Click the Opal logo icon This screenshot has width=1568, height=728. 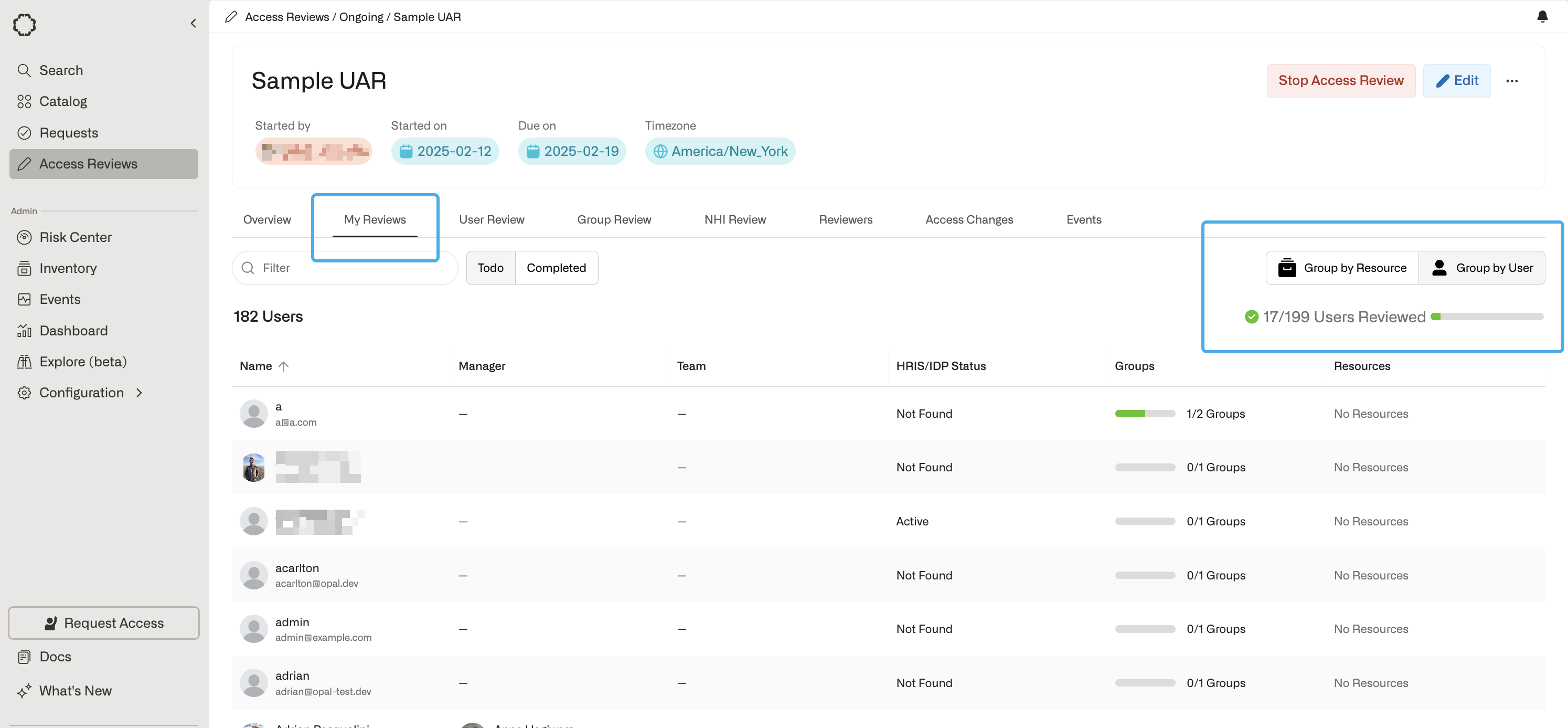click(24, 25)
